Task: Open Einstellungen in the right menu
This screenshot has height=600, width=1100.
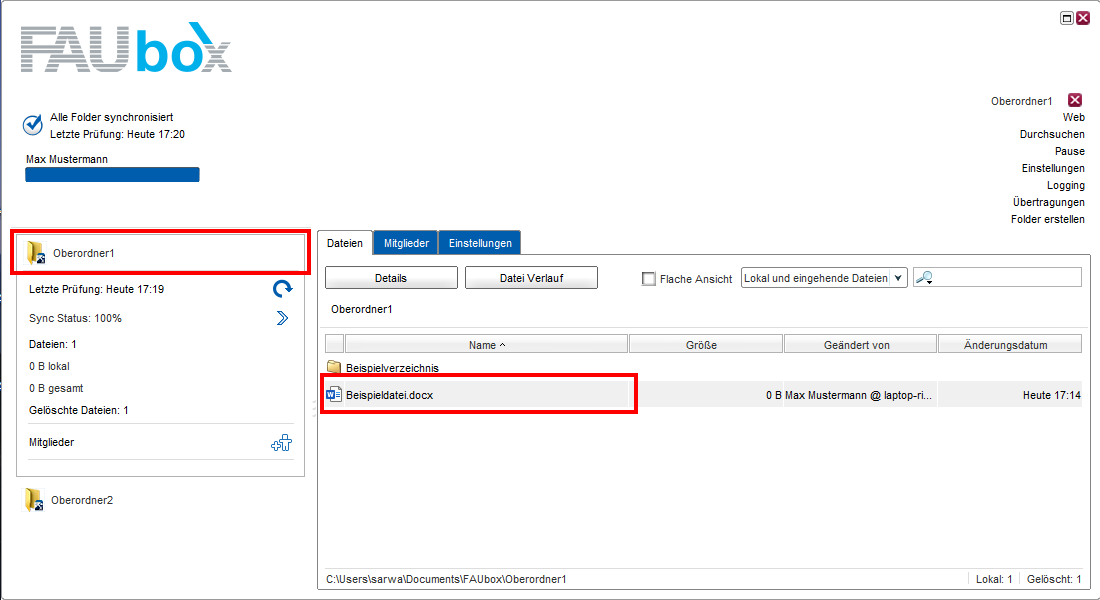Action: [1053, 168]
